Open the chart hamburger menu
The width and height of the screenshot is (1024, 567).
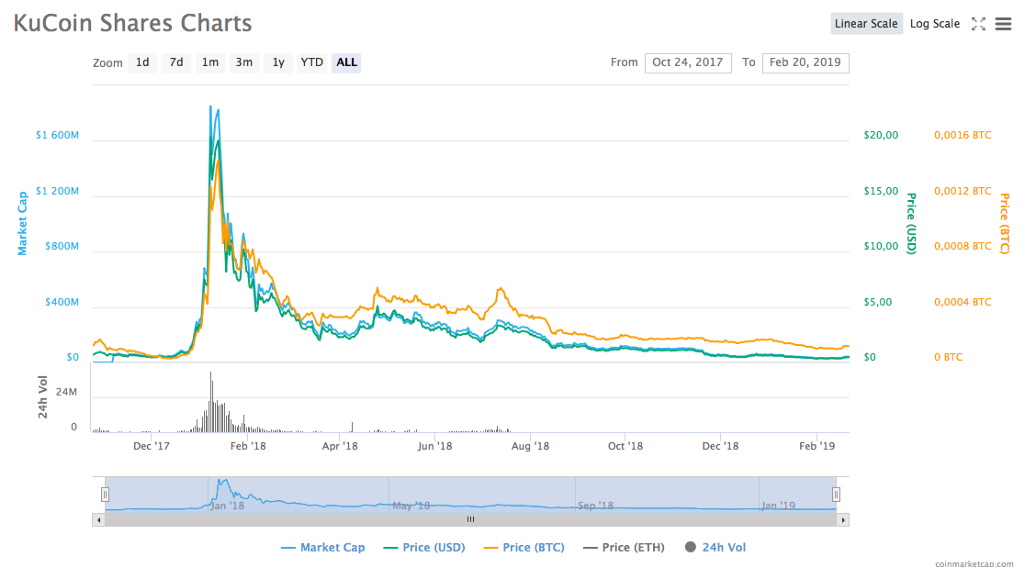1003,24
